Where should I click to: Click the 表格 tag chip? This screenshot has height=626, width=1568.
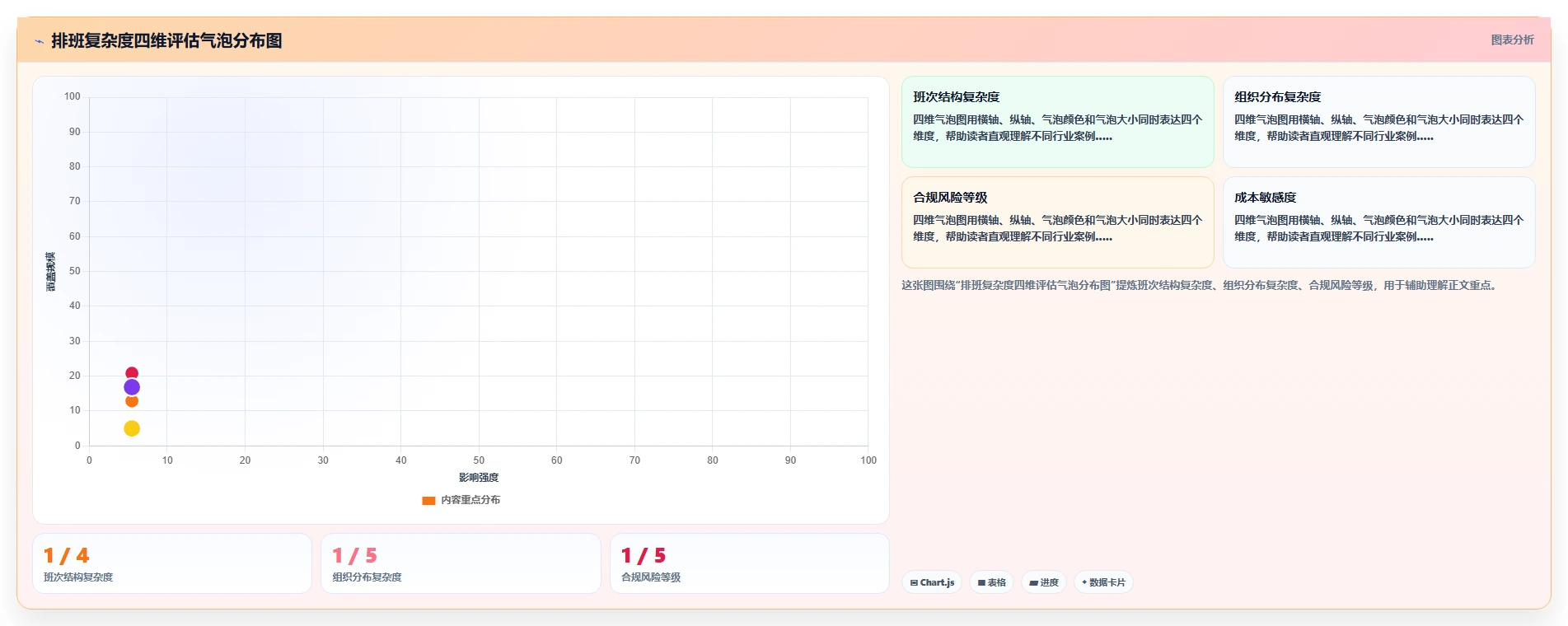point(992,582)
